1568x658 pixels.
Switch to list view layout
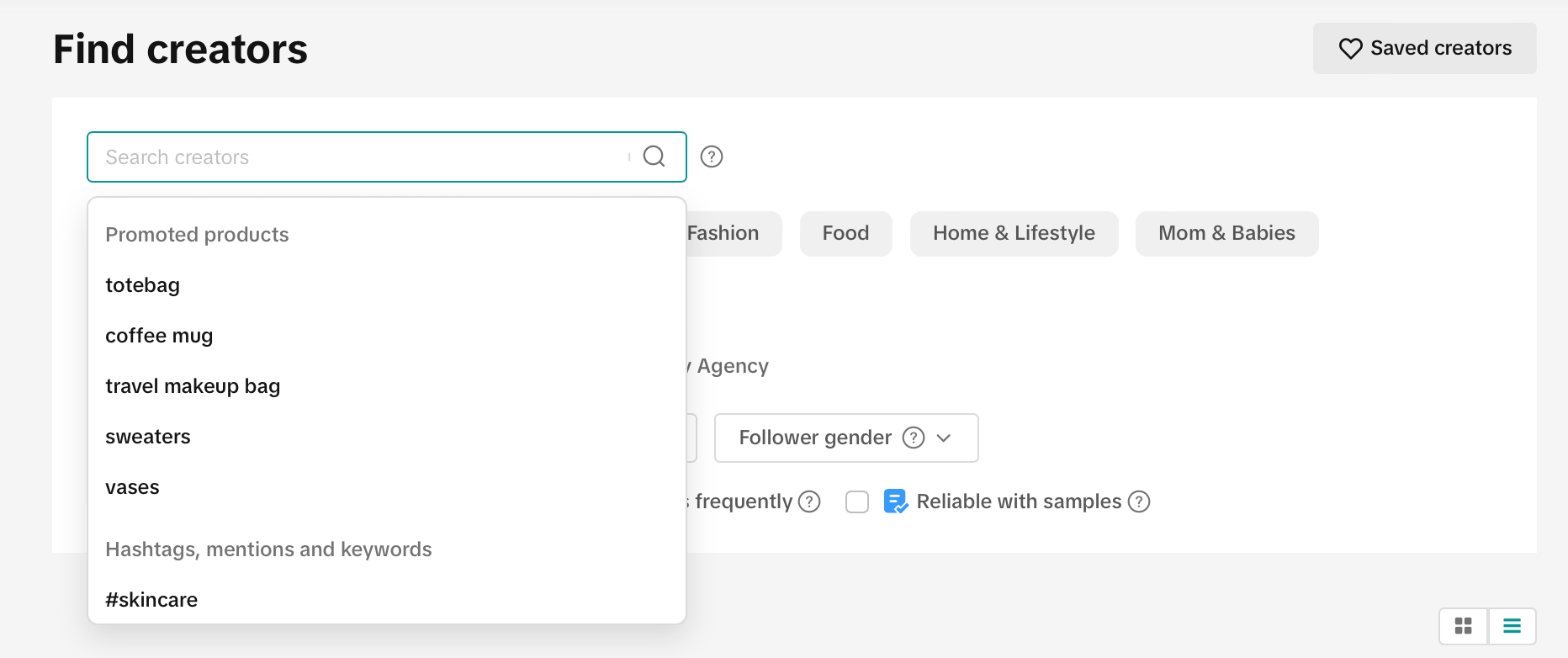pyautogui.click(x=1512, y=626)
